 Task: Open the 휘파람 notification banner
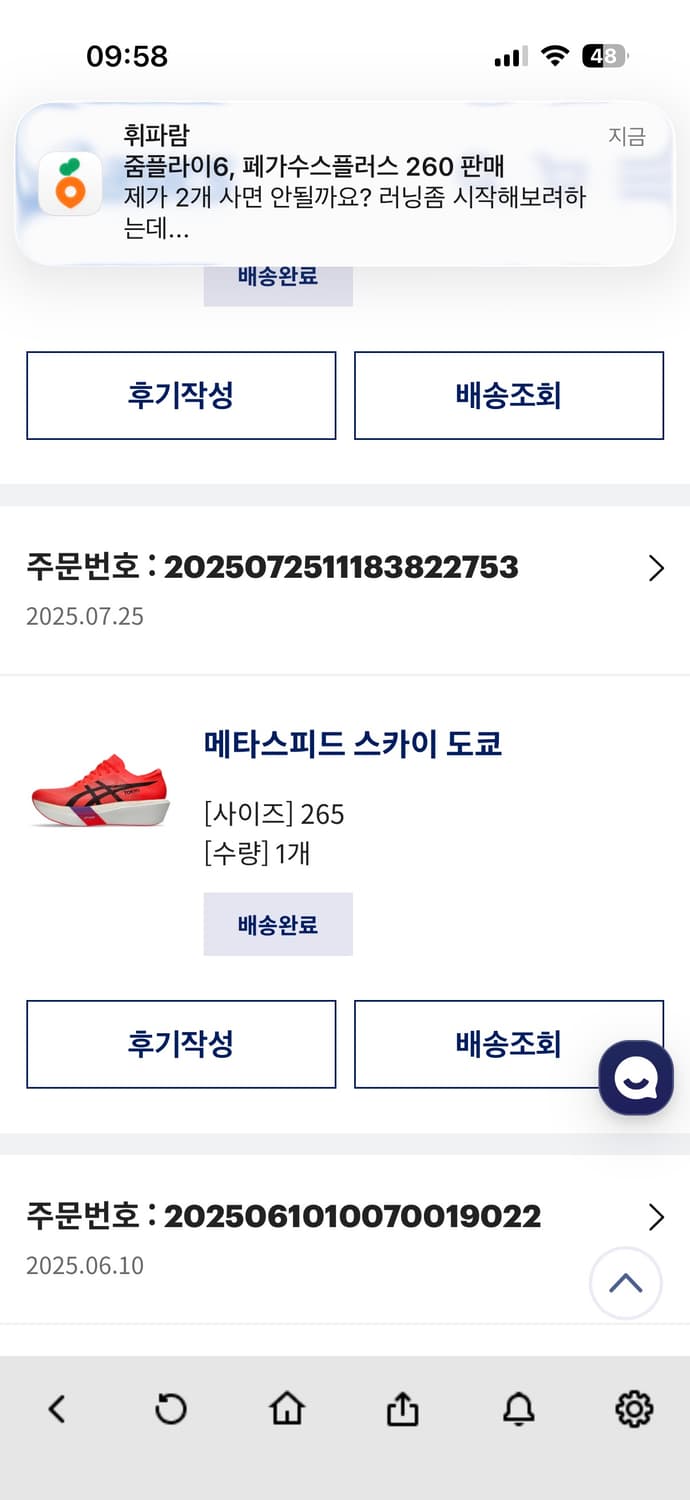click(x=345, y=180)
